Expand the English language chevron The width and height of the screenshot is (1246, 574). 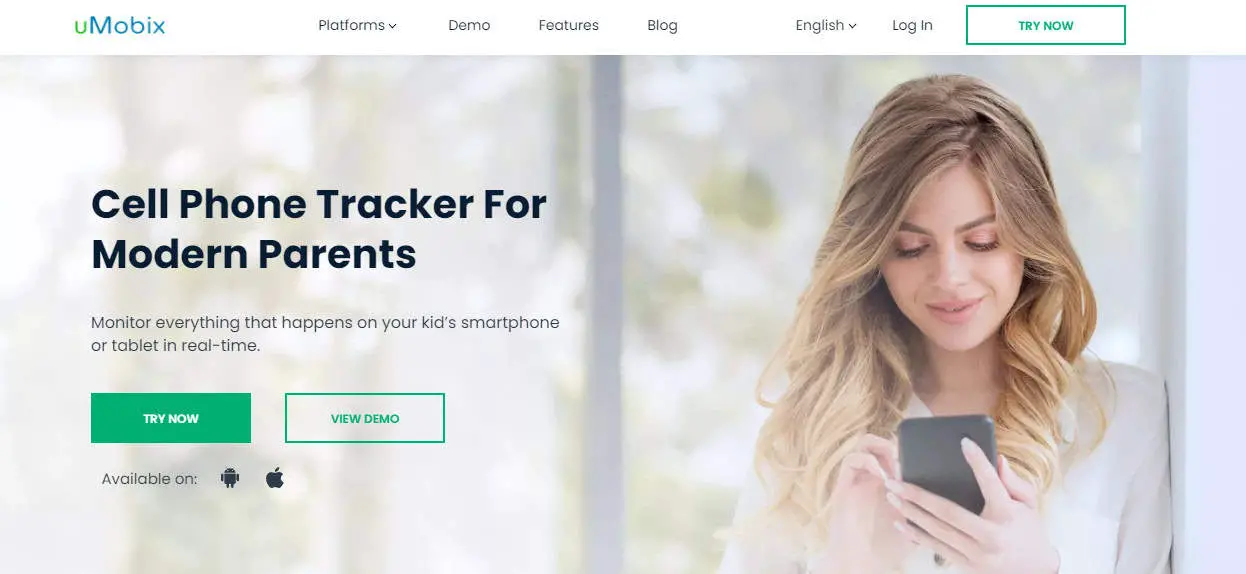click(x=853, y=26)
